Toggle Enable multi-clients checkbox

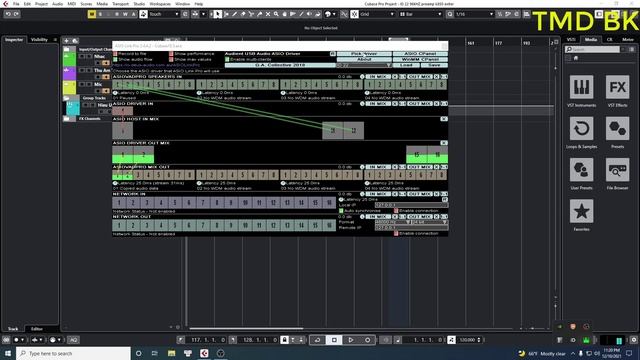[x=227, y=60]
